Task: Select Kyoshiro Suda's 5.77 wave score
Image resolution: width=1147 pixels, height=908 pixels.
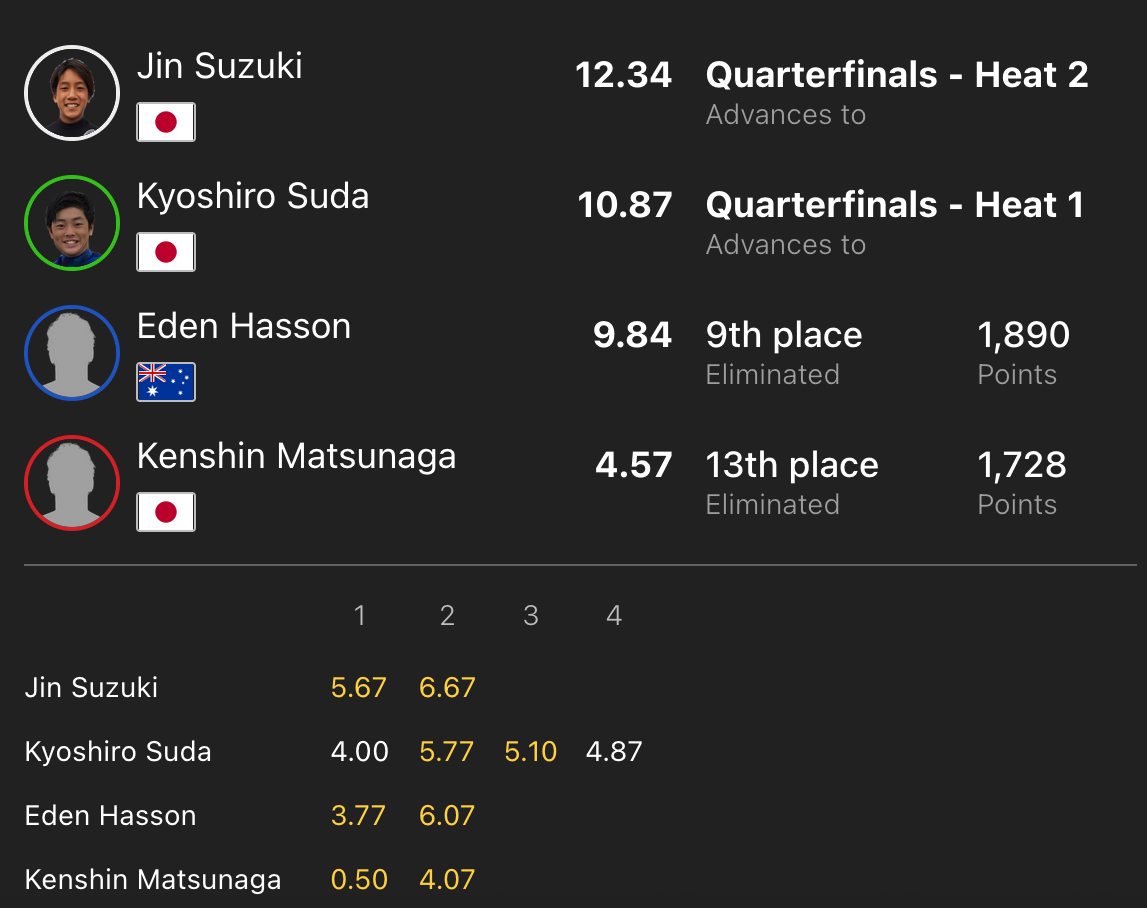Action: click(x=447, y=752)
